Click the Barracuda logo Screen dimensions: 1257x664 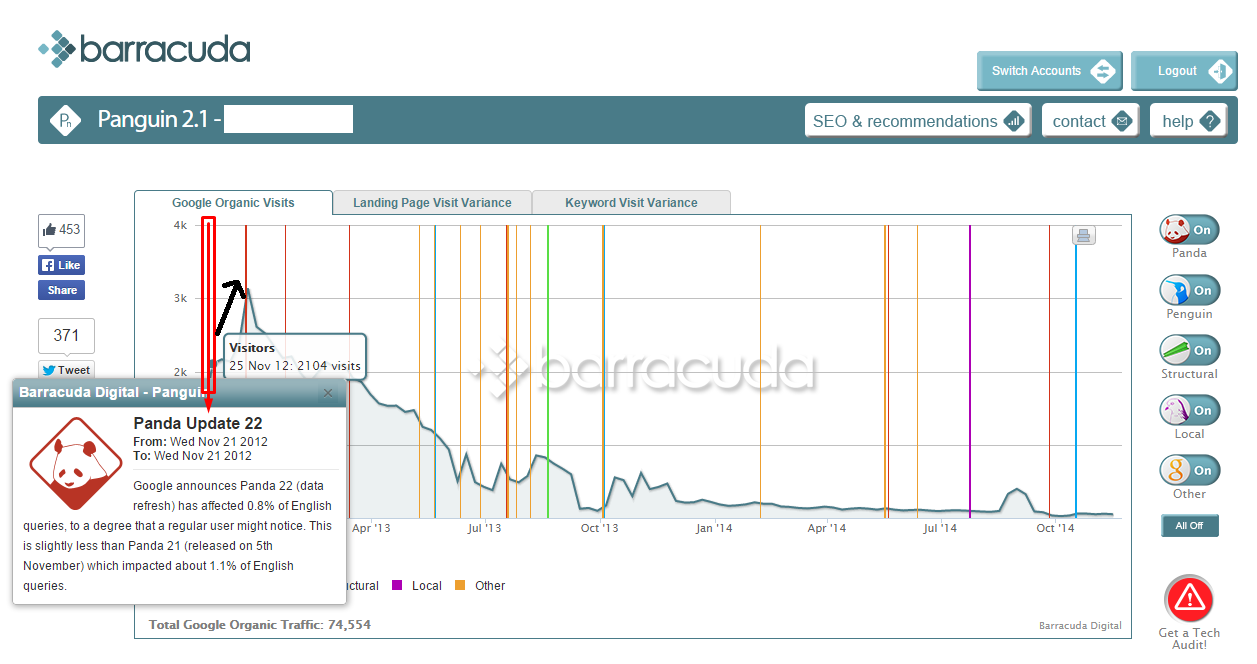144,48
